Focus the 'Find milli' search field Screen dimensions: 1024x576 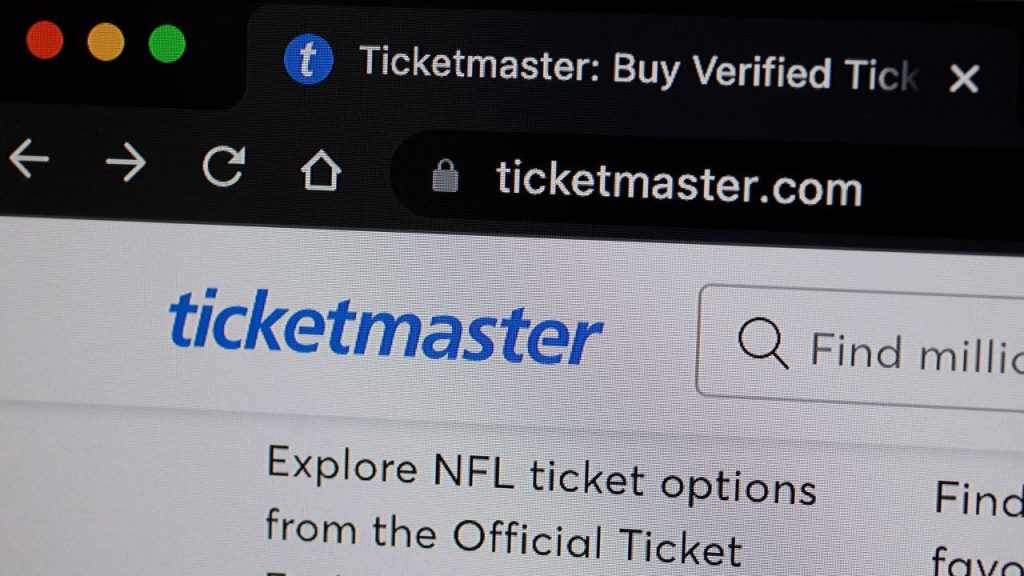(861, 347)
